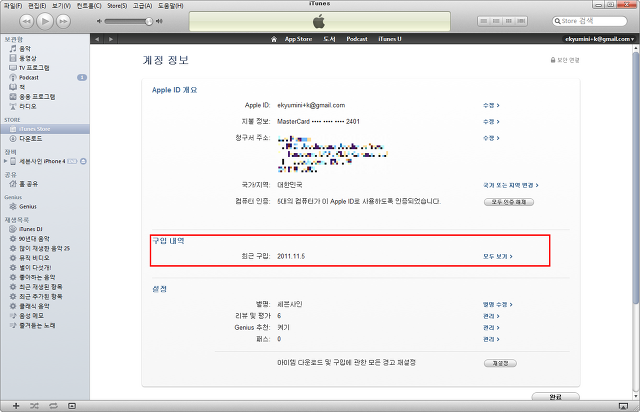Click 관리 link for 리뷰 및 평가
Screen dimensions: 640x412
[x=491, y=316]
